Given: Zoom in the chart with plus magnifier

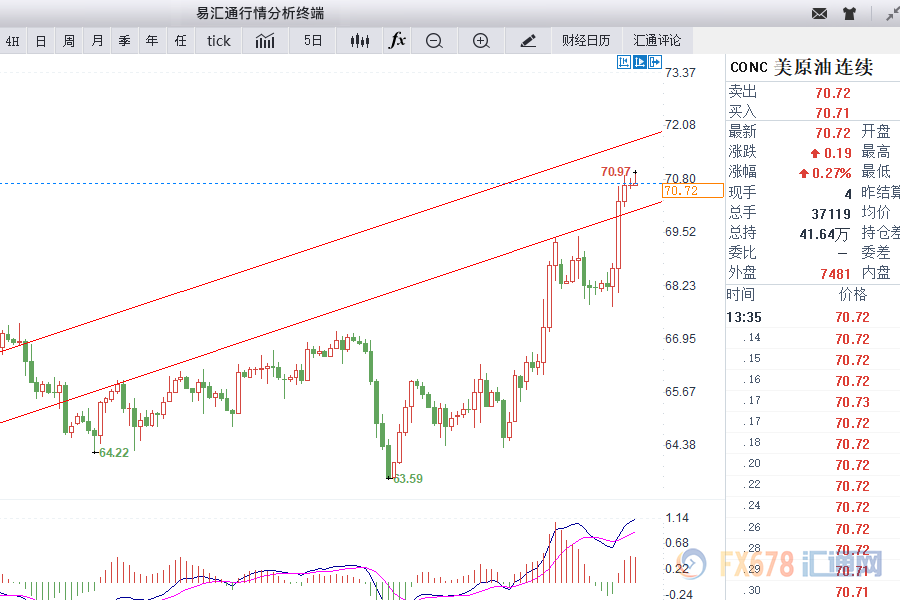Looking at the screenshot, I should tap(481, 41).
